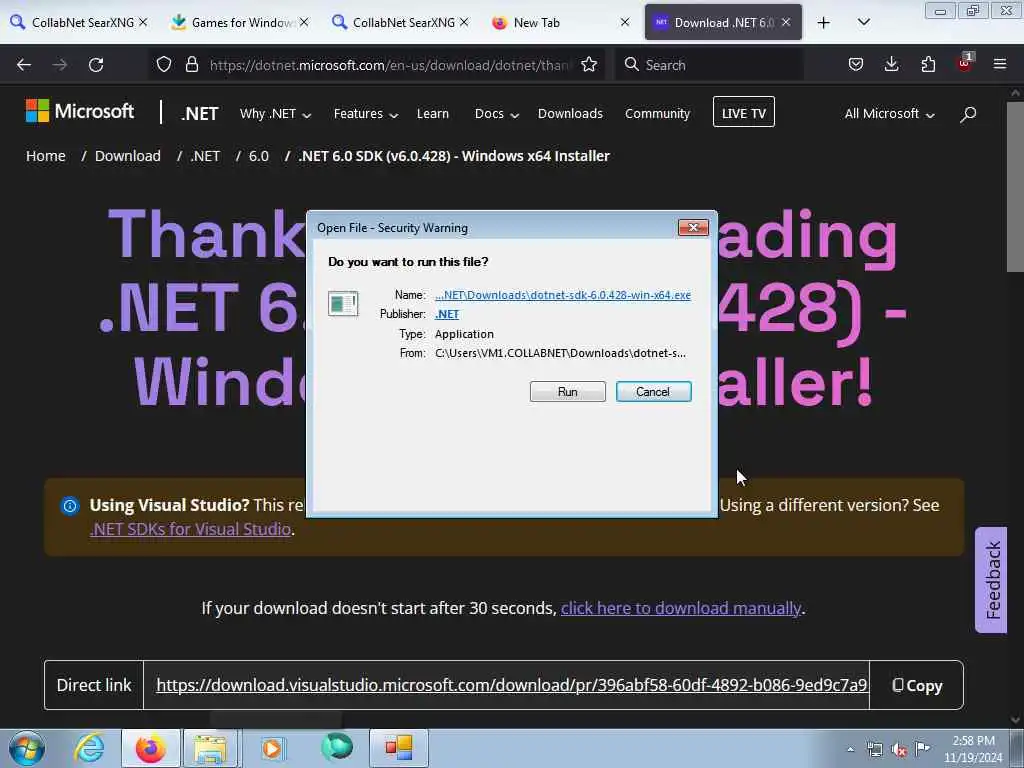This screenshot has width=1024, height=768.
Task: Go back using browser back arrow
Action: click(x=24, y=65)
